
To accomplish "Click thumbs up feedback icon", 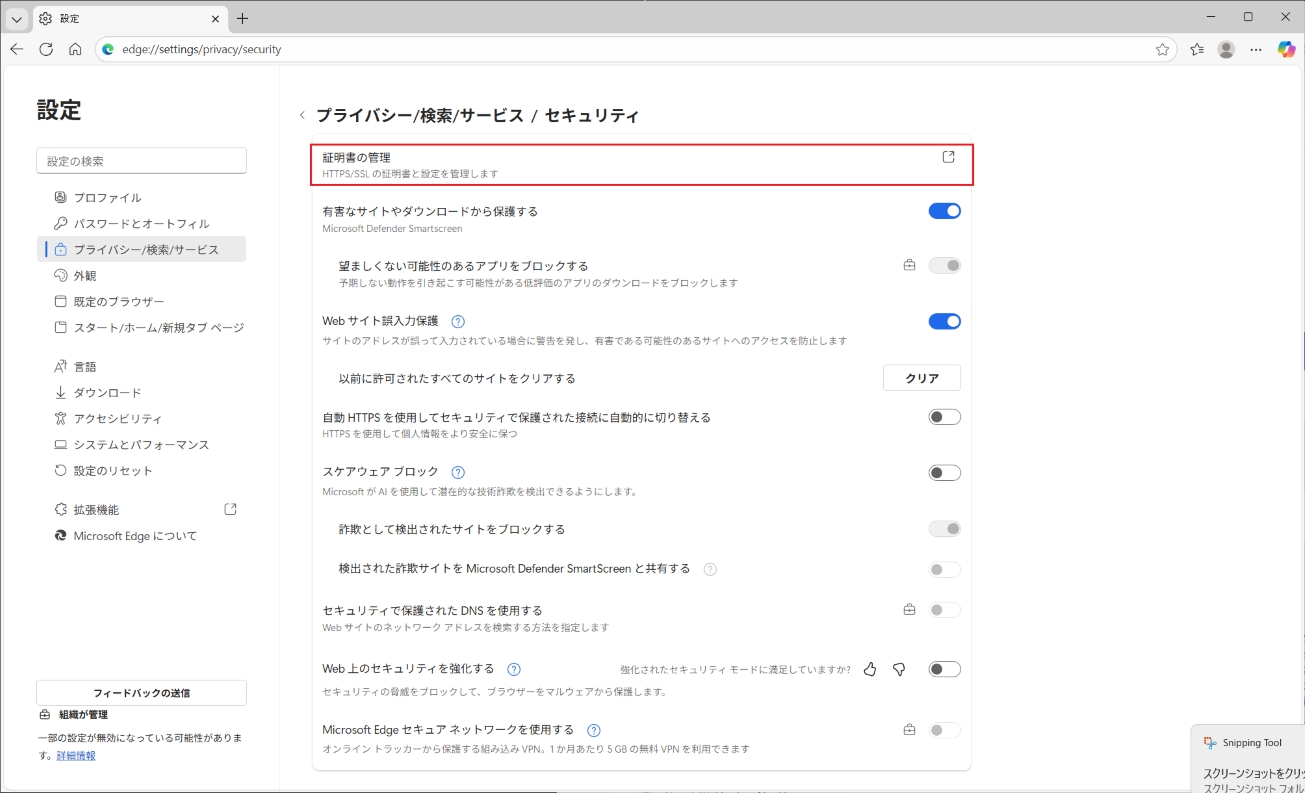I will click(x=870, y=669).
